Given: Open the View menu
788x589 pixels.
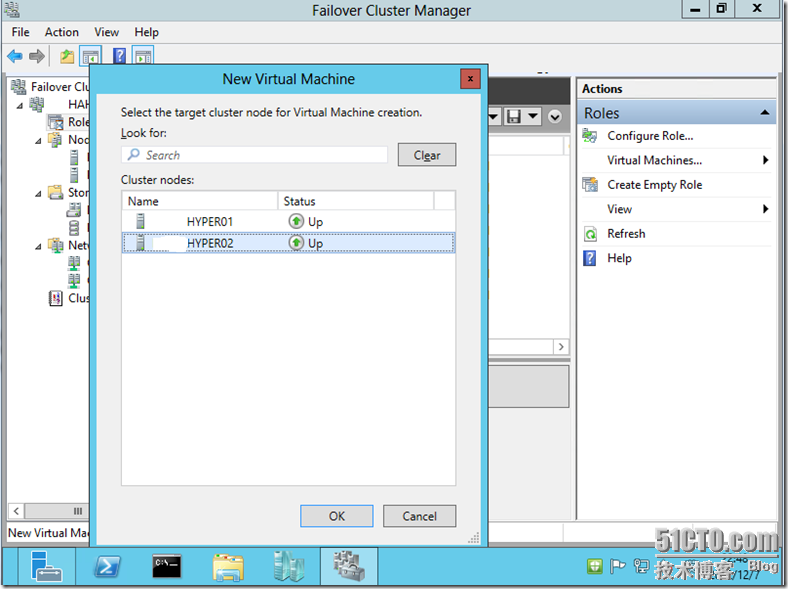Looking at the screenshot, I should pos(107,32).
